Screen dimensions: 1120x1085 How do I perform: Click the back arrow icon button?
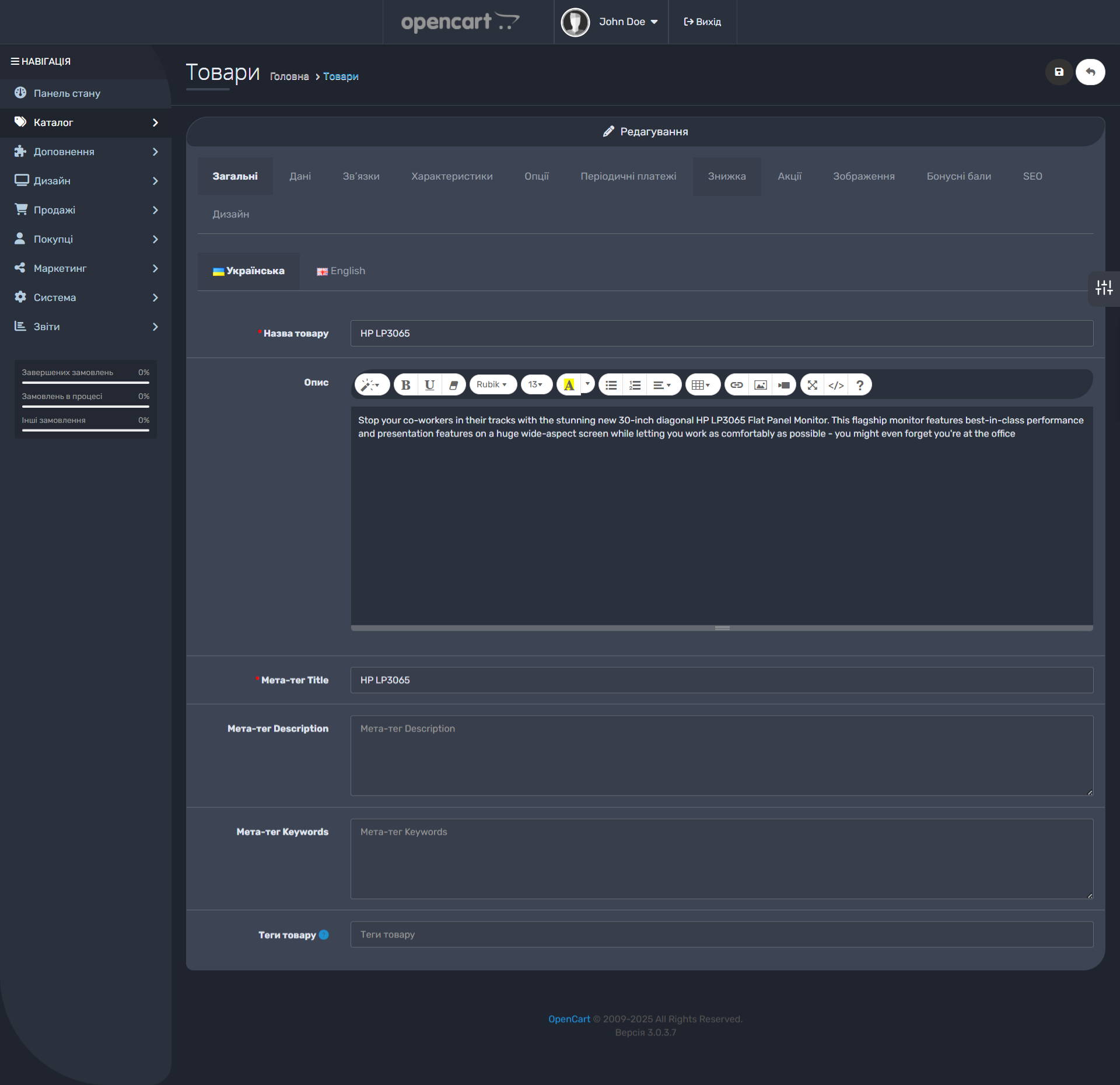pos(1090,72)
